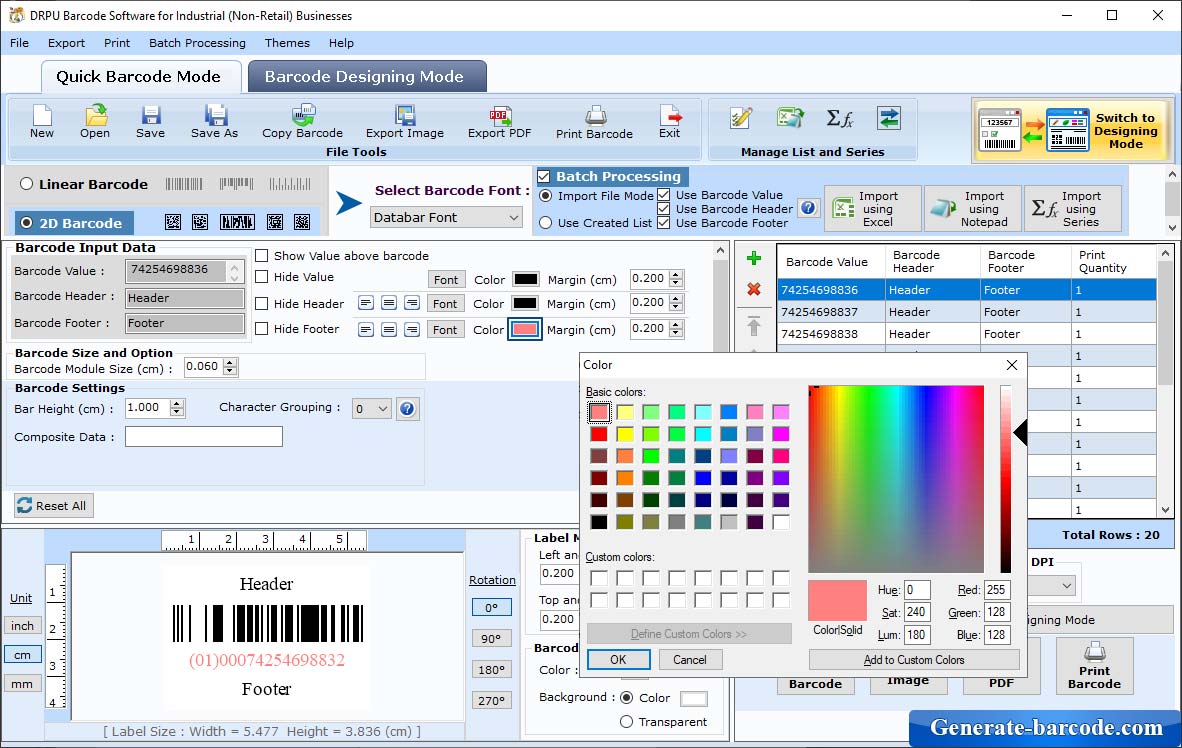Increase Bar Height stepper

pyautogui.click(x=176, y=404)
